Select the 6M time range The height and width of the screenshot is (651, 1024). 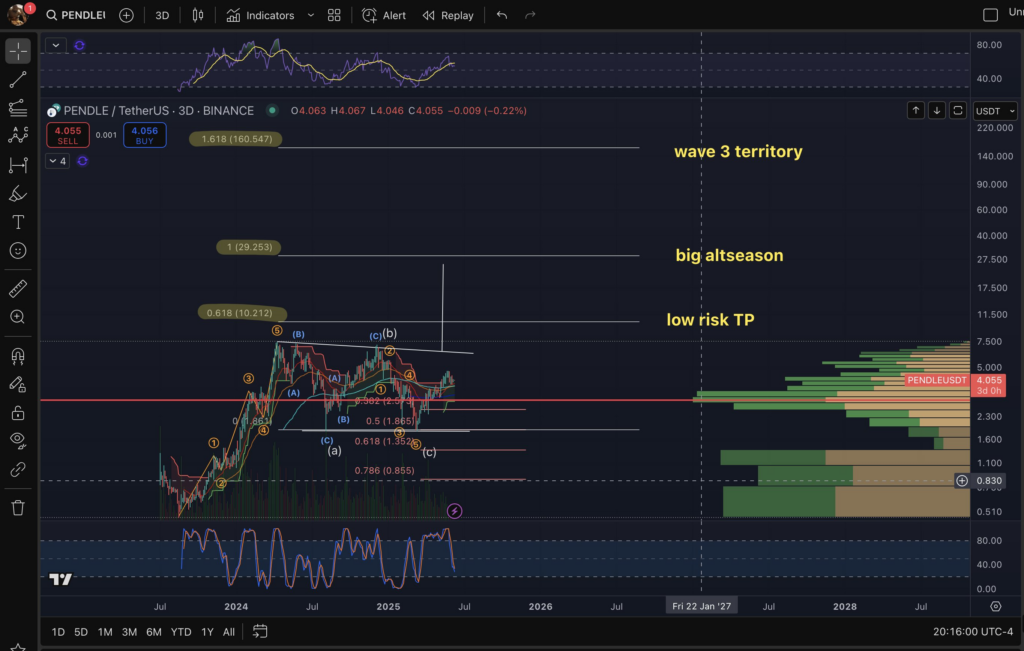pos(153,631)
